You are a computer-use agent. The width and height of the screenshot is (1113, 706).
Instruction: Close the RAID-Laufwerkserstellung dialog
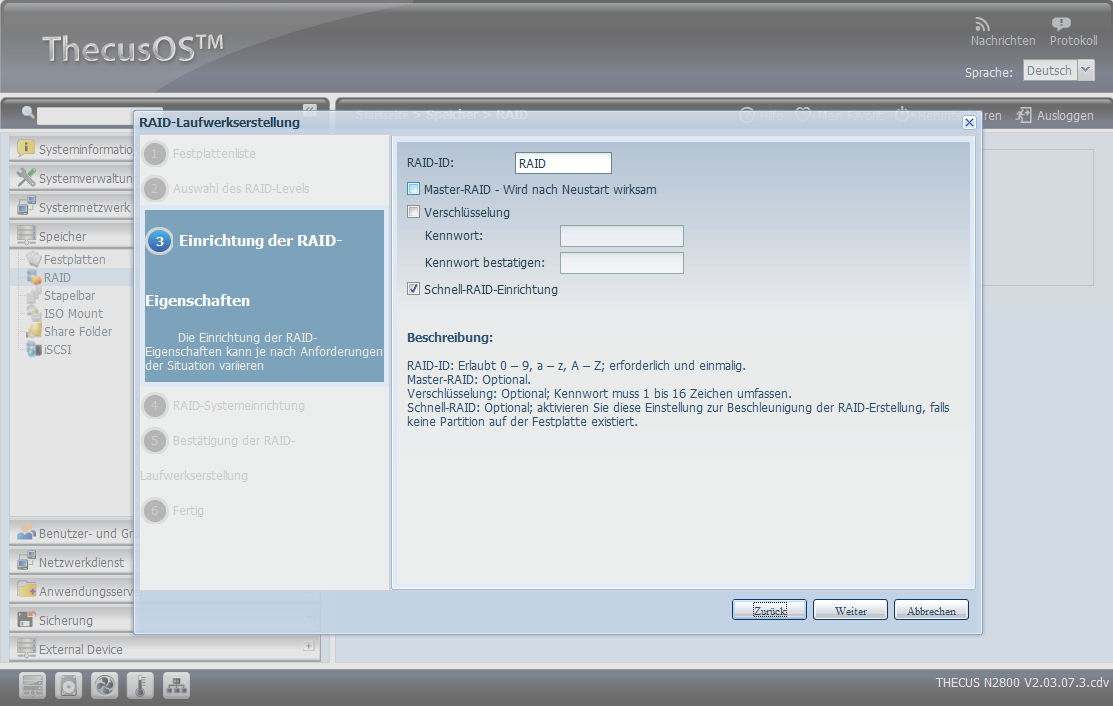tap(969, 122)
